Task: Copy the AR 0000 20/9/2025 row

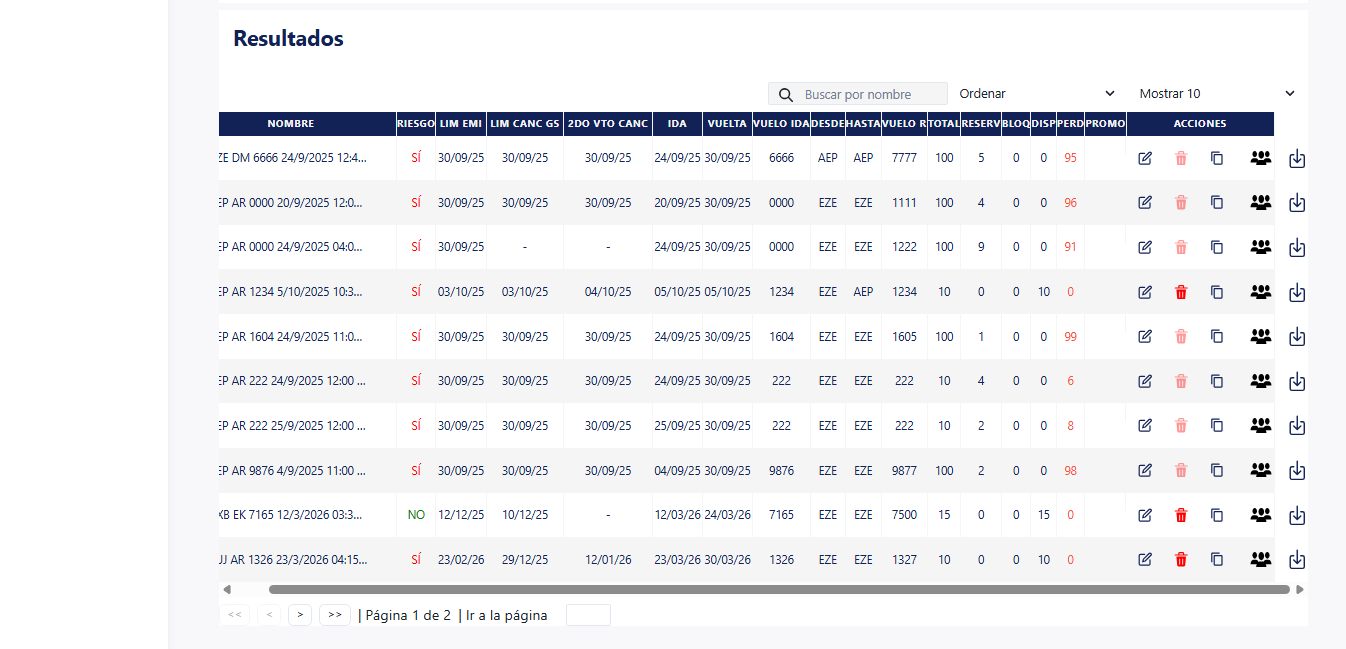Action: (x=1217, y=202)
